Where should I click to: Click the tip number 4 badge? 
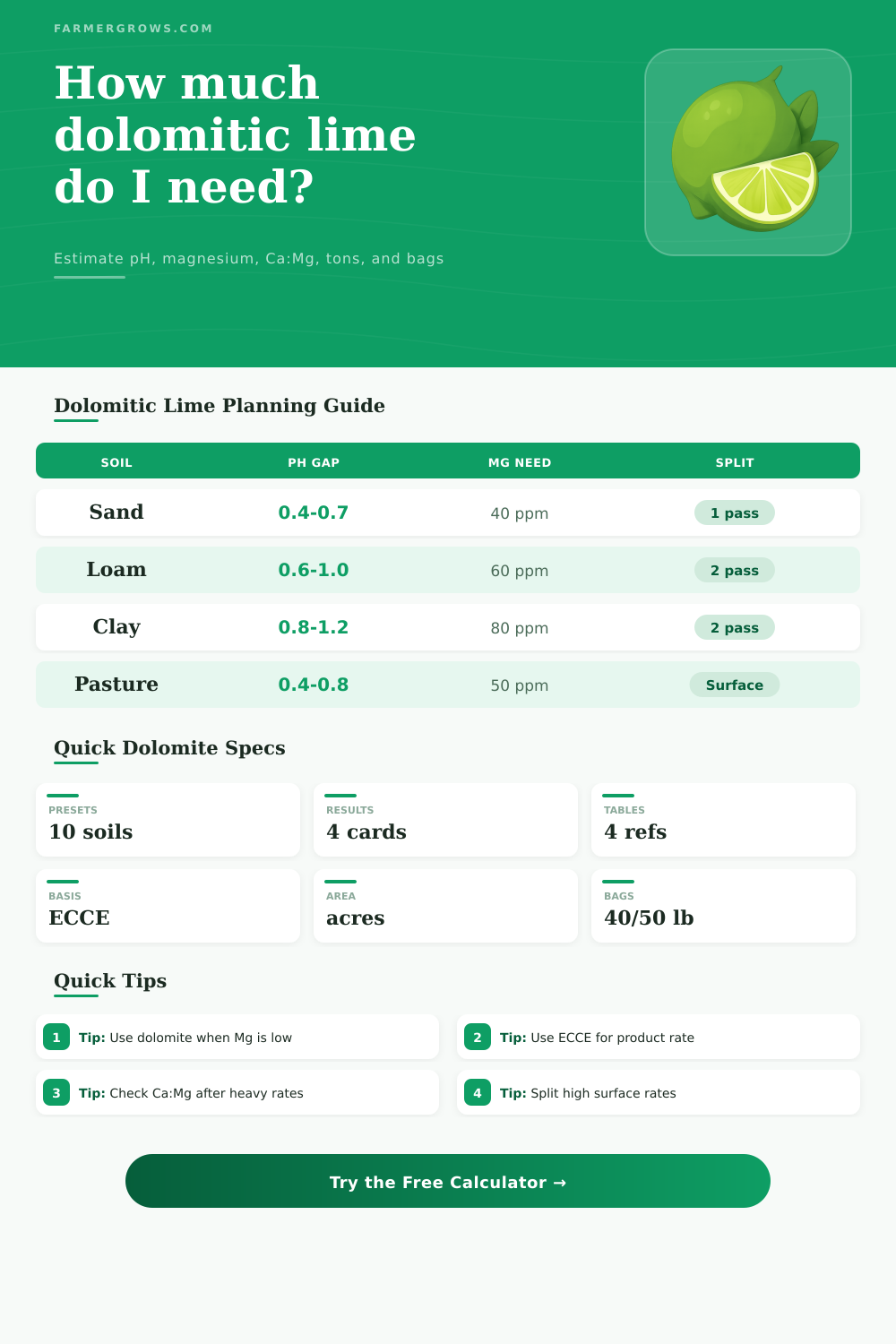point(478,1092)
